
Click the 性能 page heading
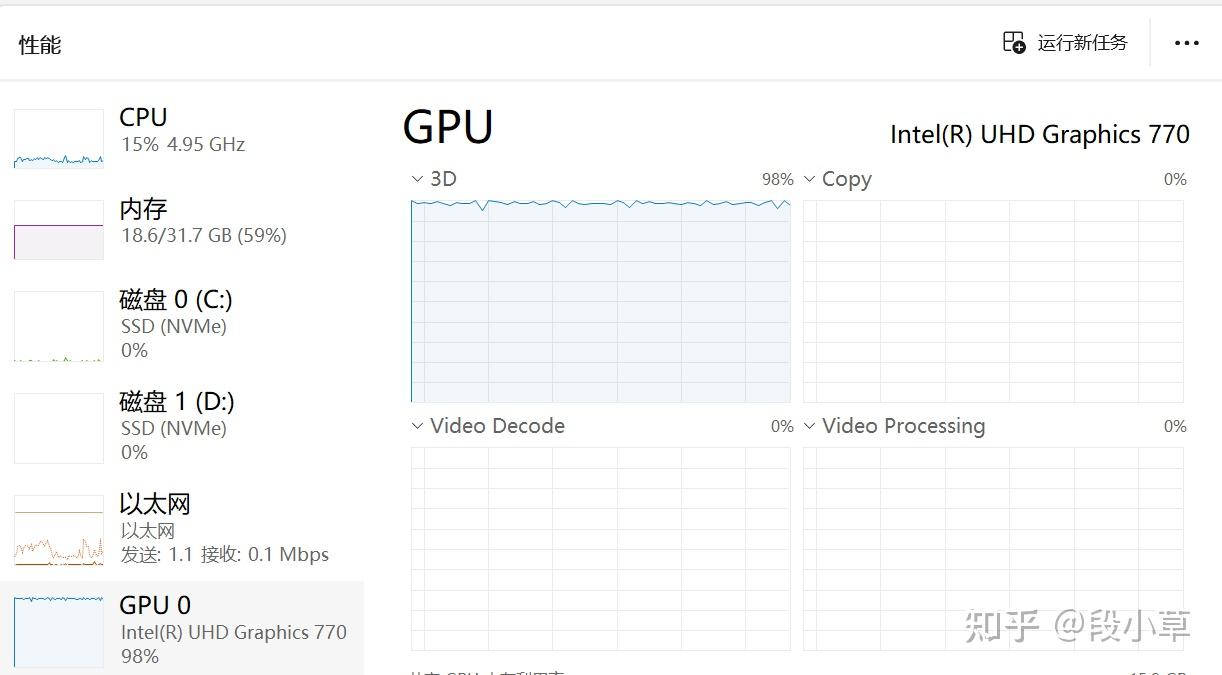tap(39, 44)
